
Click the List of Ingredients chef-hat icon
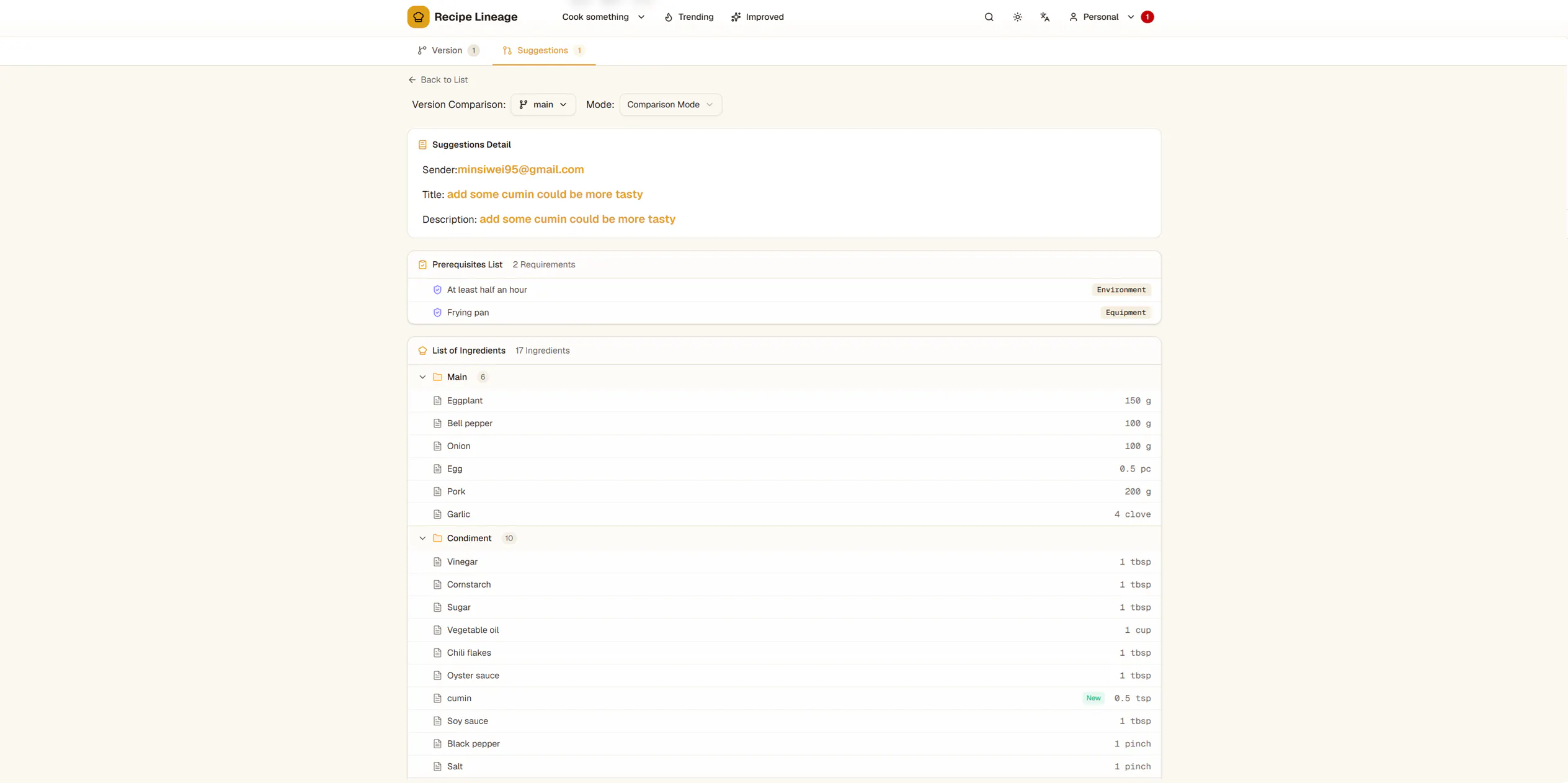[x=422, y=351]
